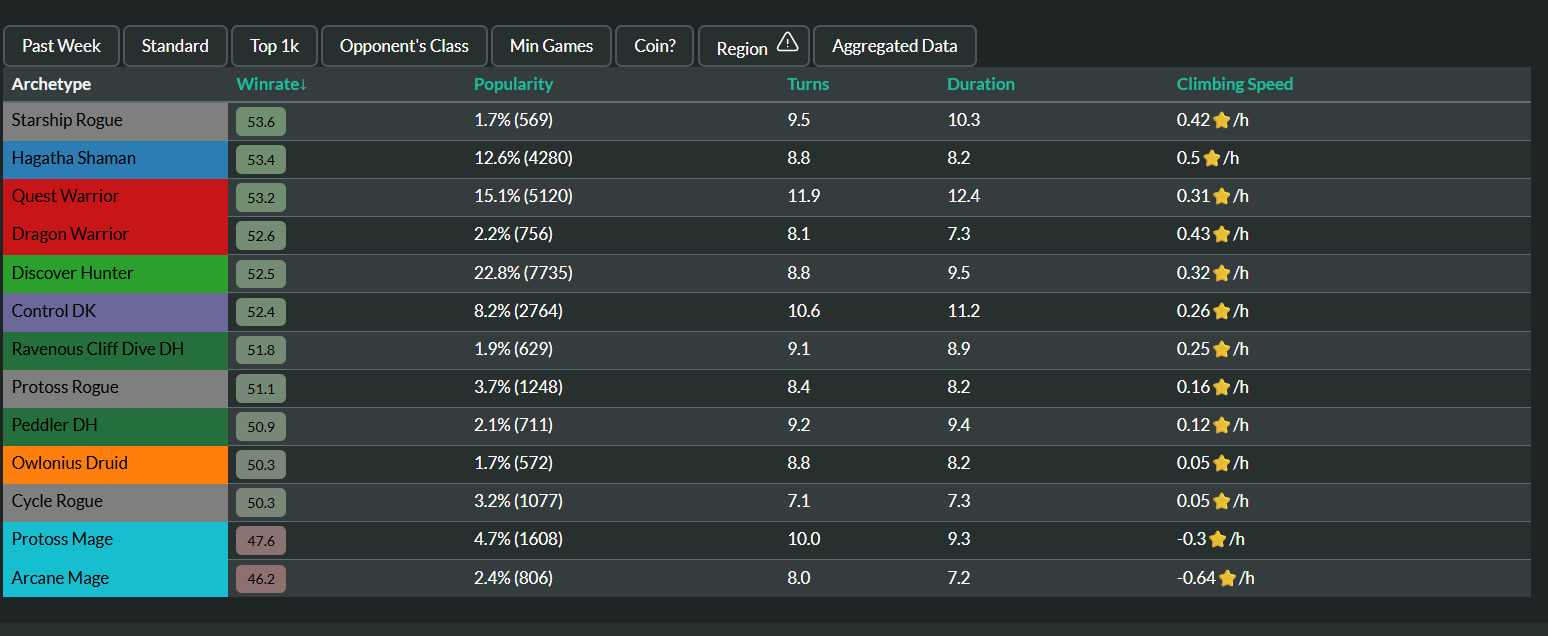Select the Hagatha Shaman archetype

pyautogui.click(x=74, y=158)
